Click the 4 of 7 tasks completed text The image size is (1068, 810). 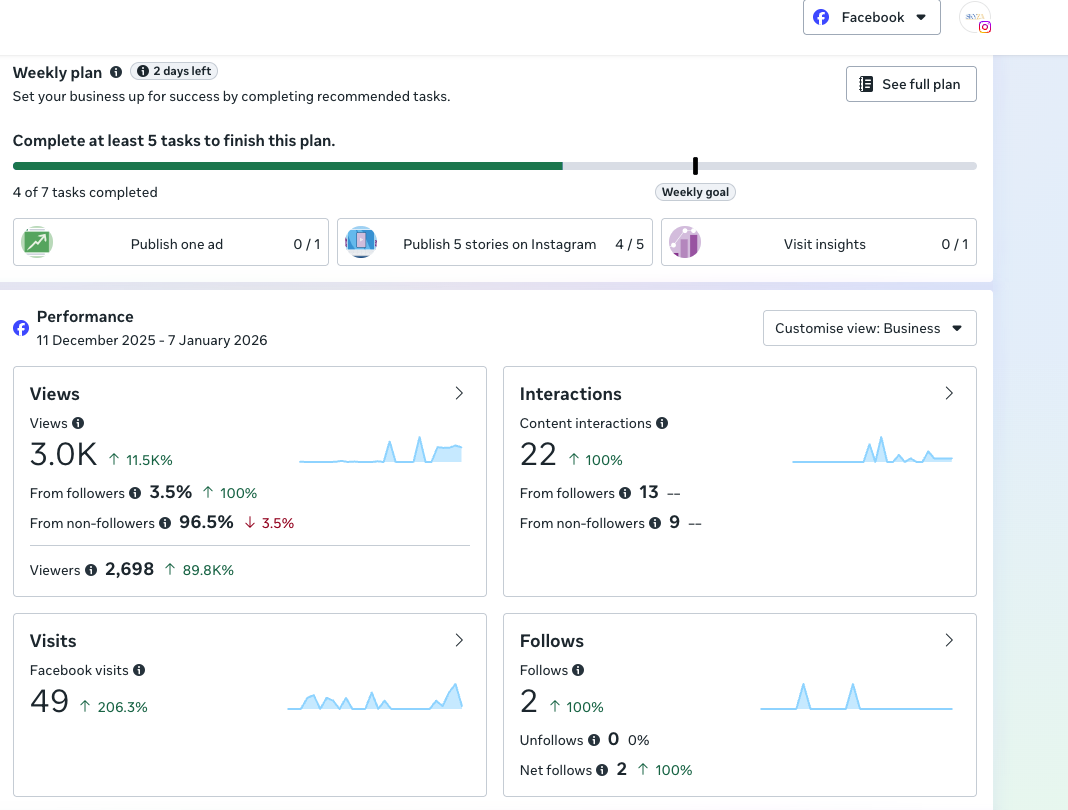85,192
